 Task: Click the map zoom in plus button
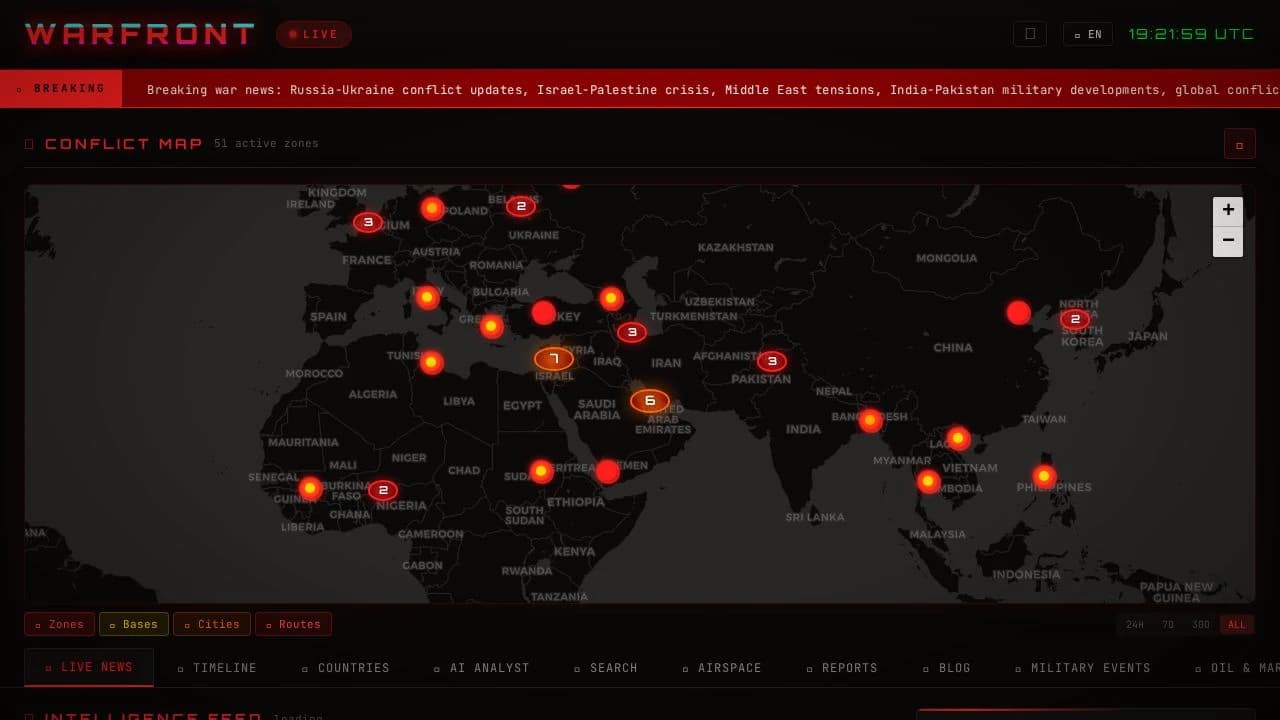[x=1228, y=211]
